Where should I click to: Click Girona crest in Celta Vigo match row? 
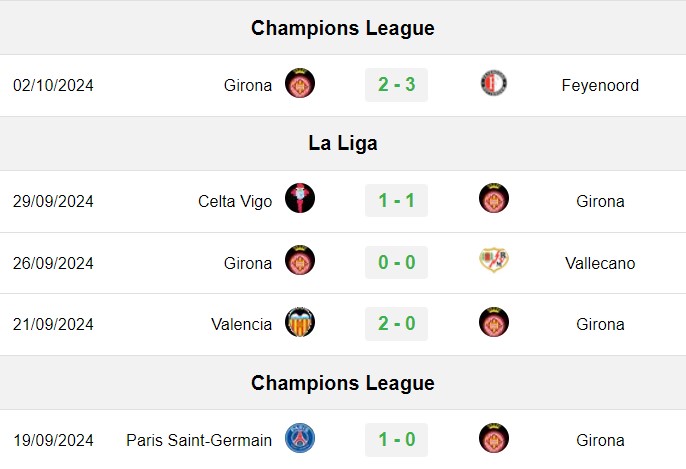pos(494,198)
